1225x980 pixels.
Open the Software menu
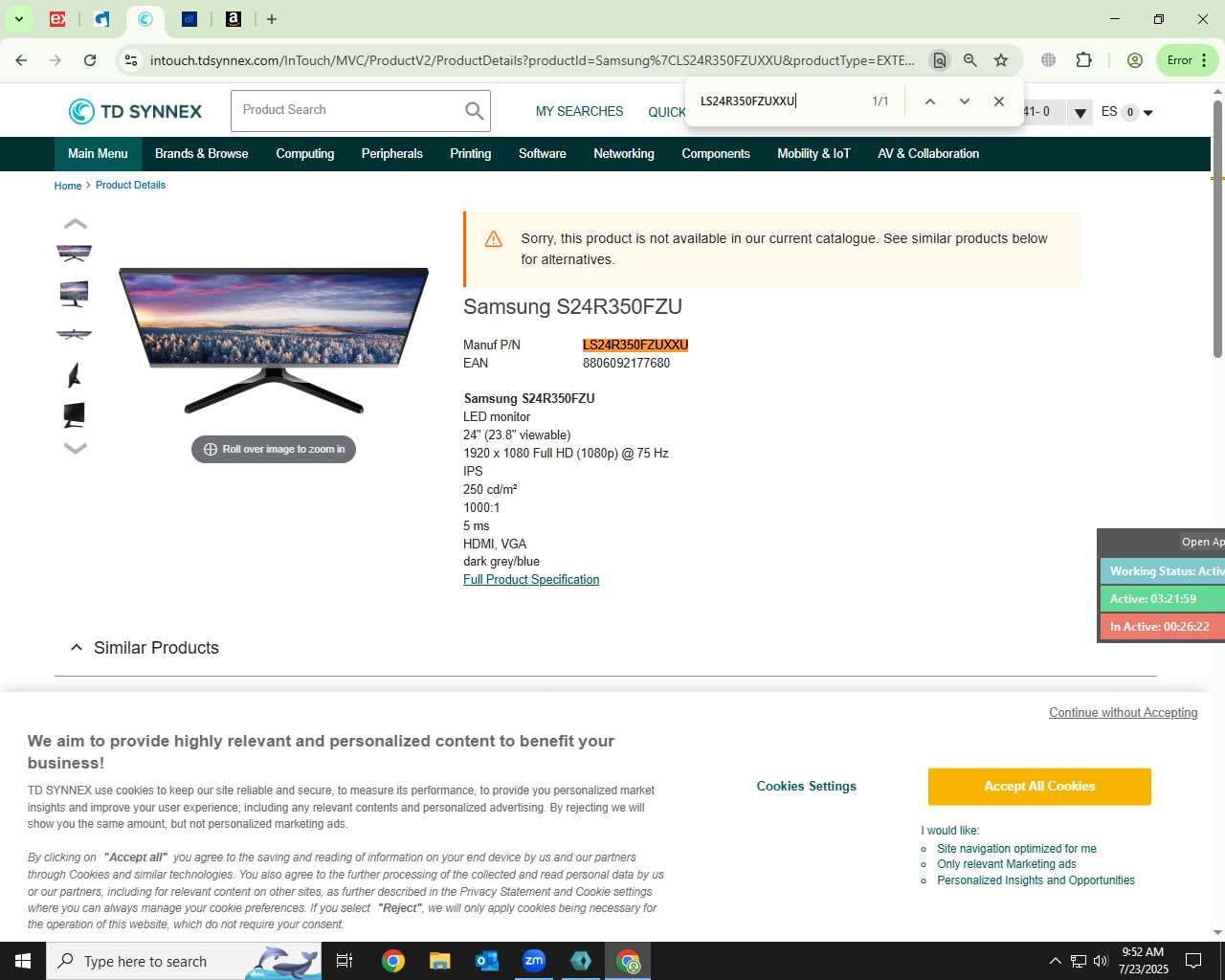click(x=543, y=154)
